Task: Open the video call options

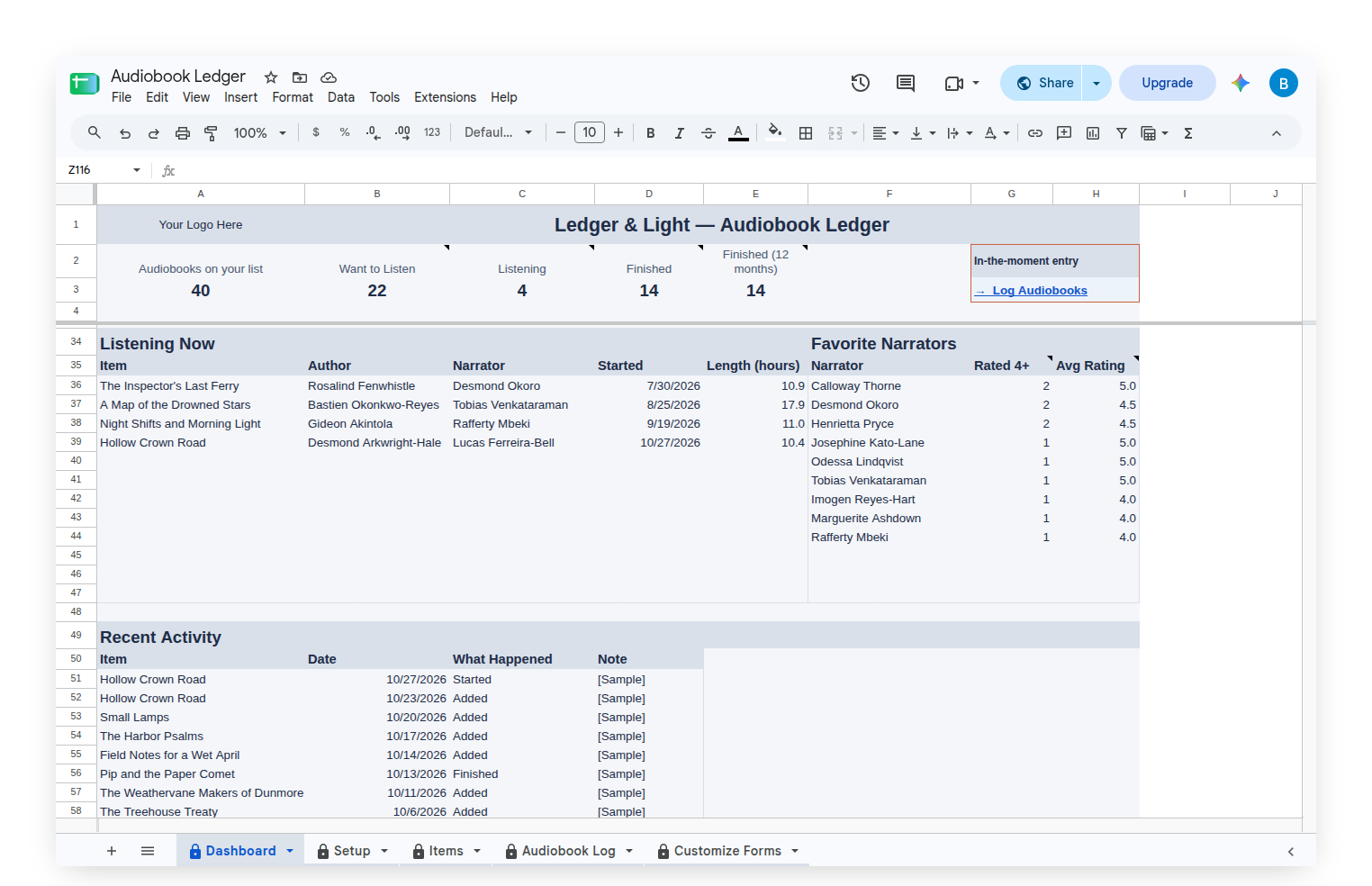Action: 961,83
